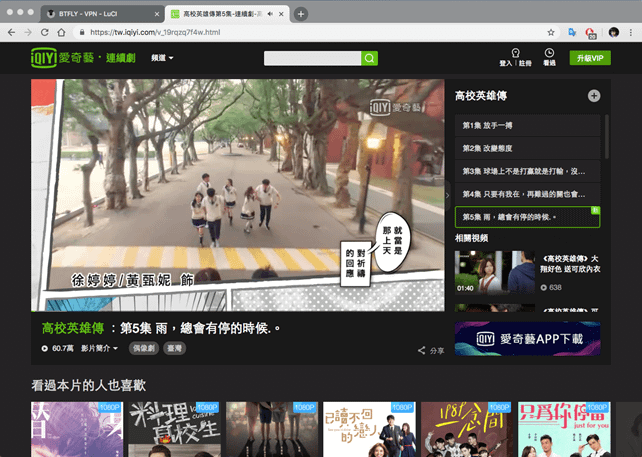
Task: Click 高校英雄傳 green title link below video
Action: pos(73,328)
